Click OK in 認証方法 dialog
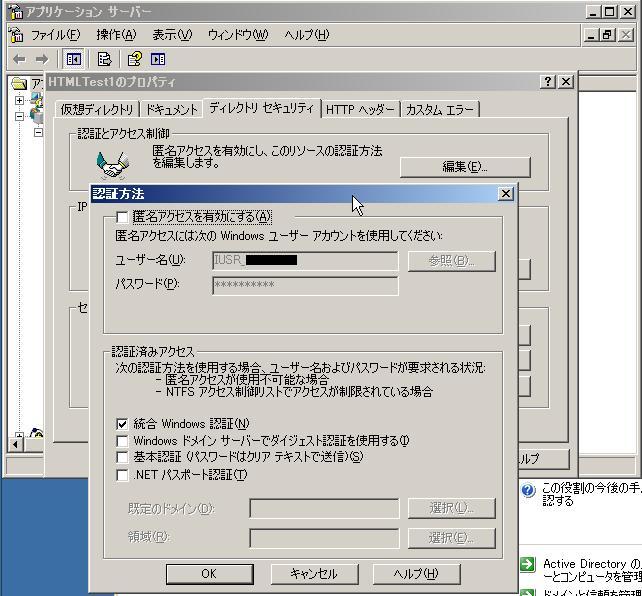642x596 pixels. [209, 574]
